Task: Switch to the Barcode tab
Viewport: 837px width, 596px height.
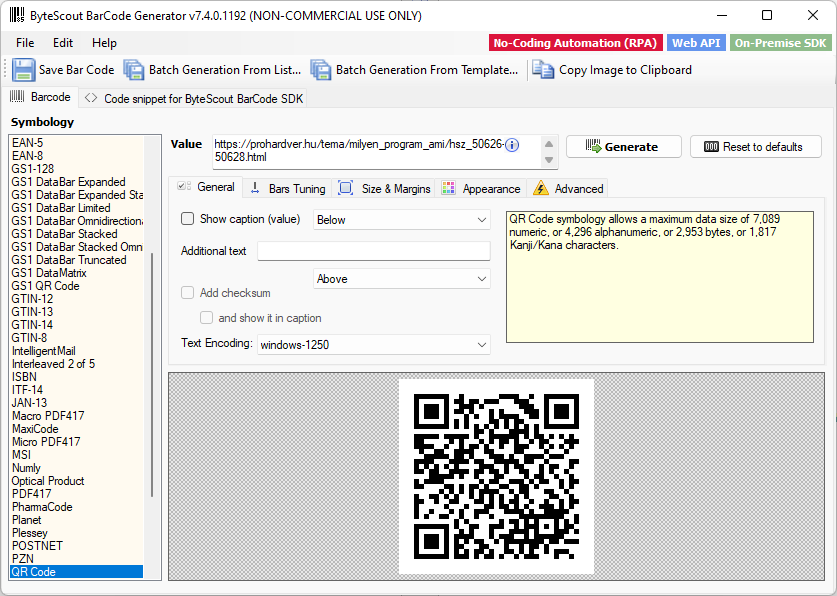Action: 41,97
